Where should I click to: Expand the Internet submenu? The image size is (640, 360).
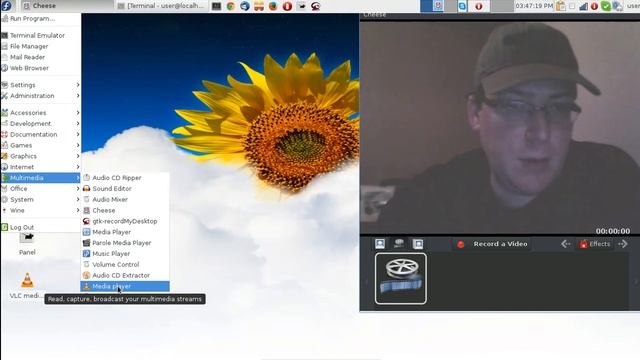(x=41, y=167)
